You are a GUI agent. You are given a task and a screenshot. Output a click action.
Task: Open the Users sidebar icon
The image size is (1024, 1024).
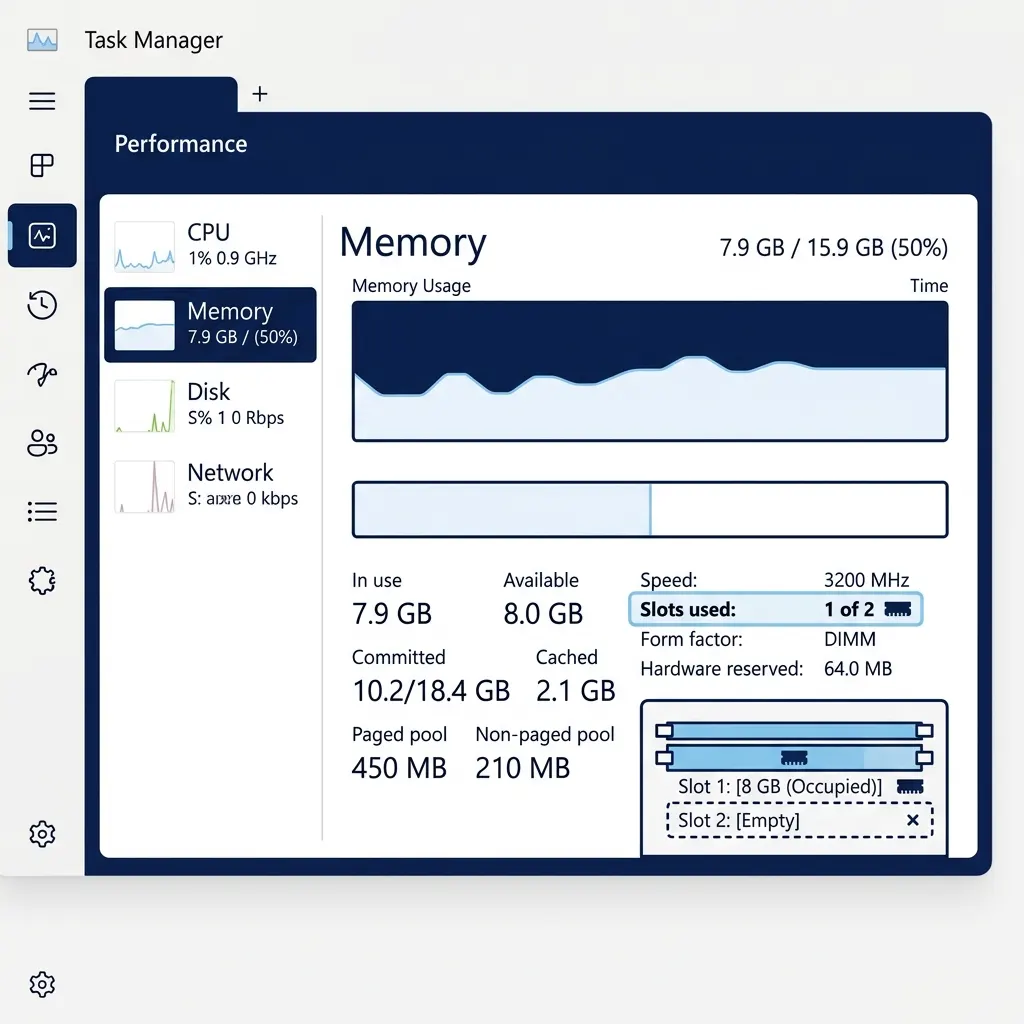42,443
